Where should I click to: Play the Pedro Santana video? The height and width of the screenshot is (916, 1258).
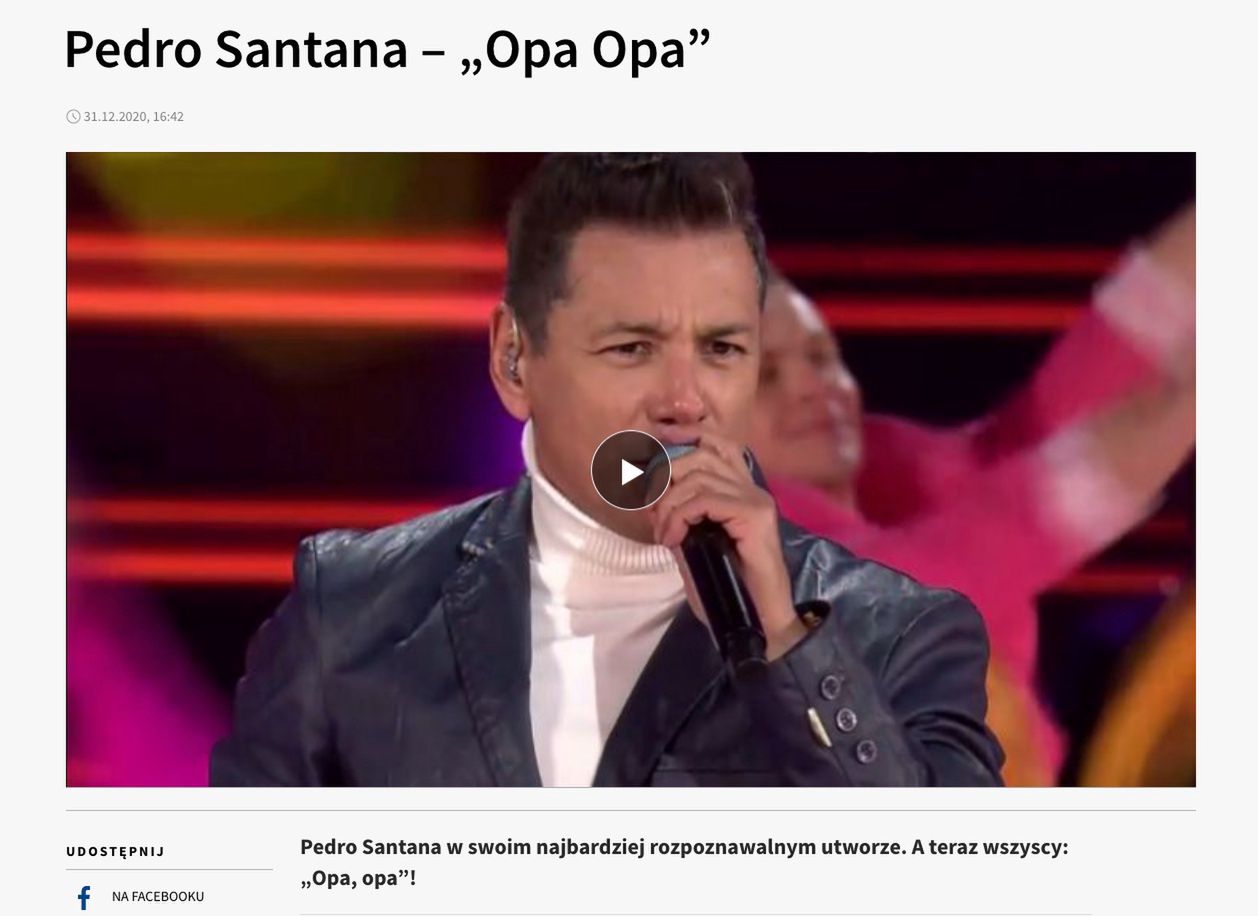click(630, 470)
